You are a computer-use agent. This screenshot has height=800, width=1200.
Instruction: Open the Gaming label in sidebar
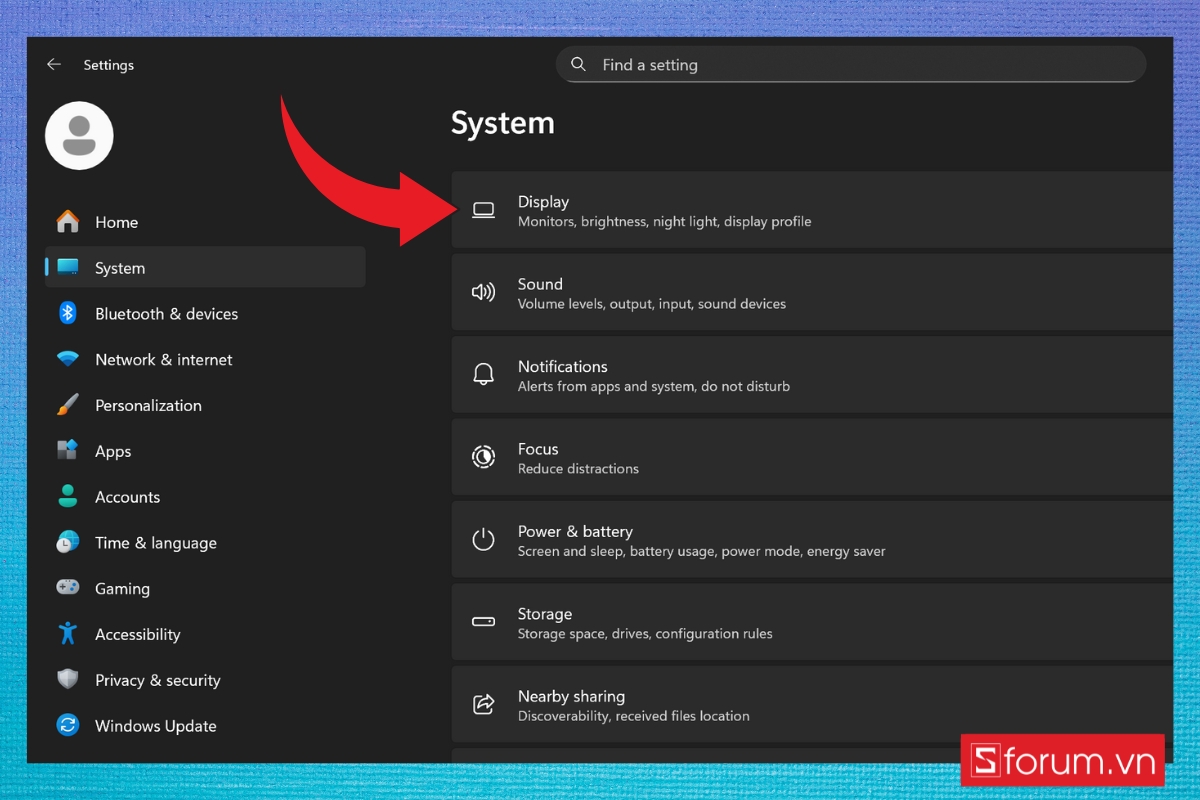coord(122,589)
